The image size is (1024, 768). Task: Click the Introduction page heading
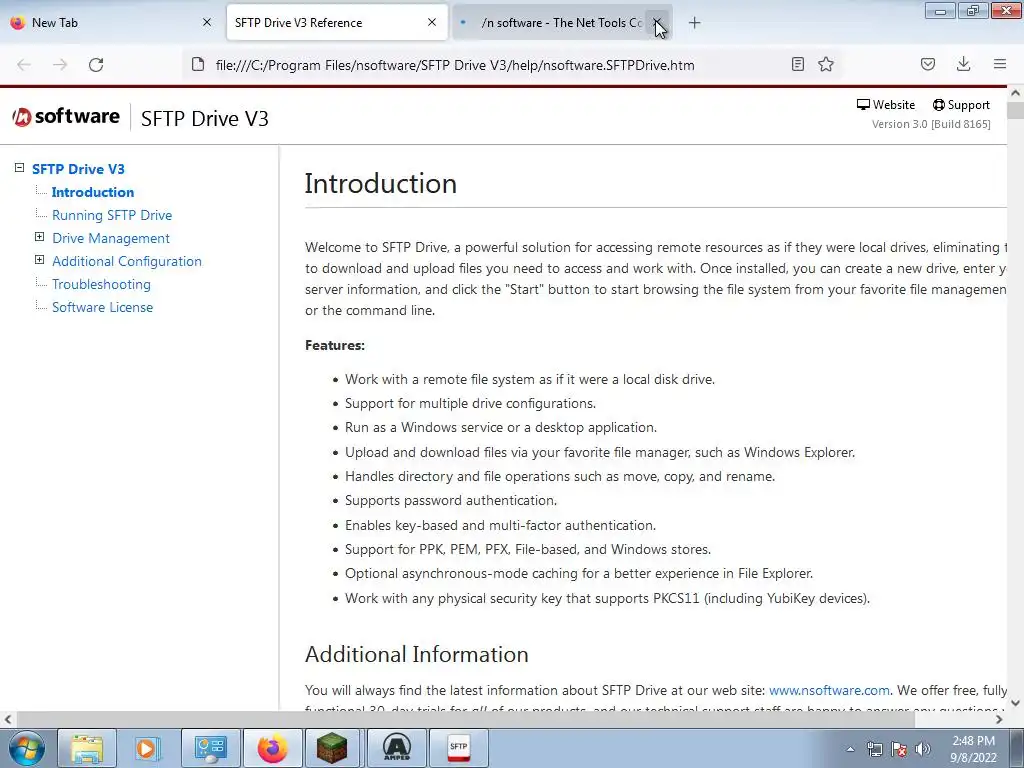[381, 184]
